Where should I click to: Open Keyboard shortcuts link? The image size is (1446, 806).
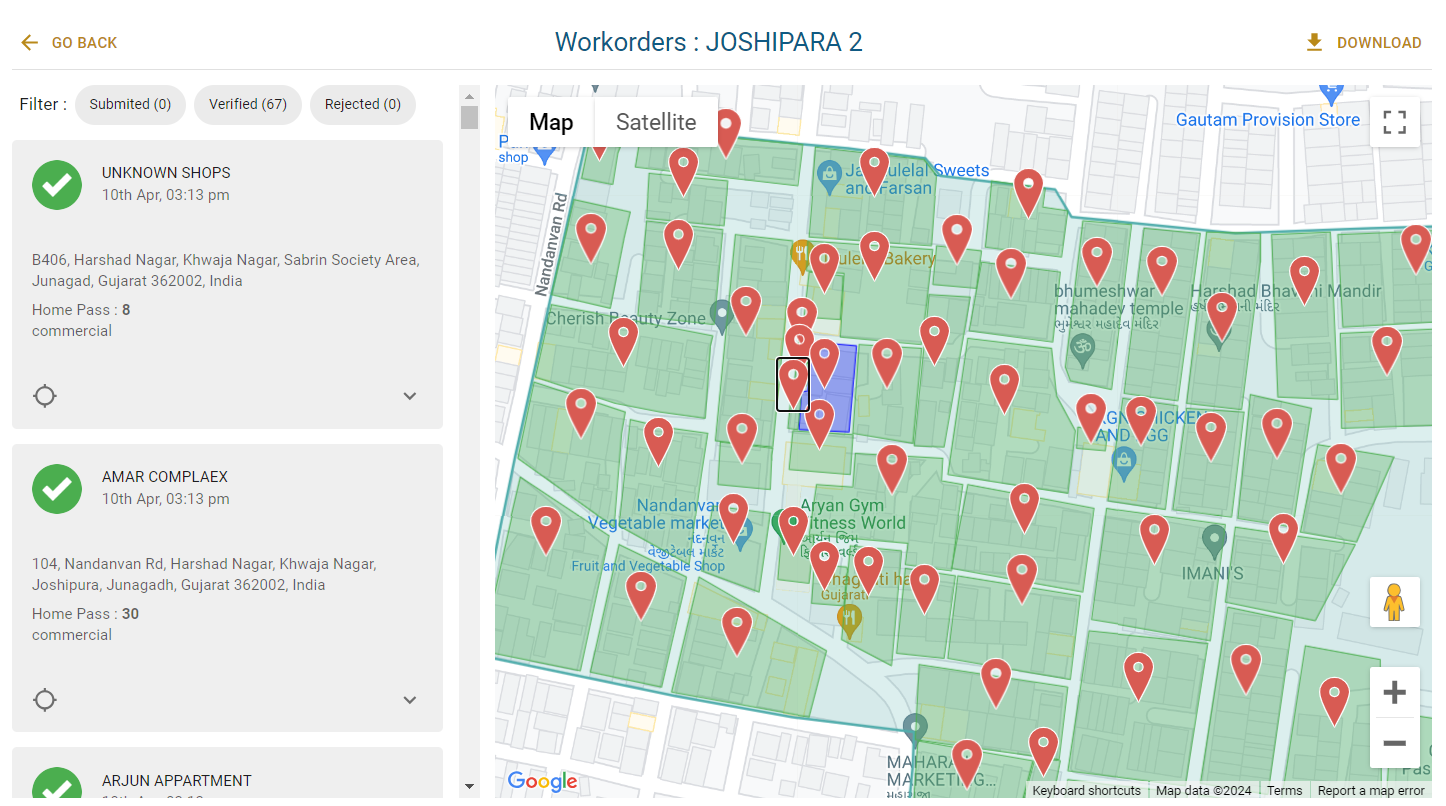pyautogui.click(x=1086, y=790)
